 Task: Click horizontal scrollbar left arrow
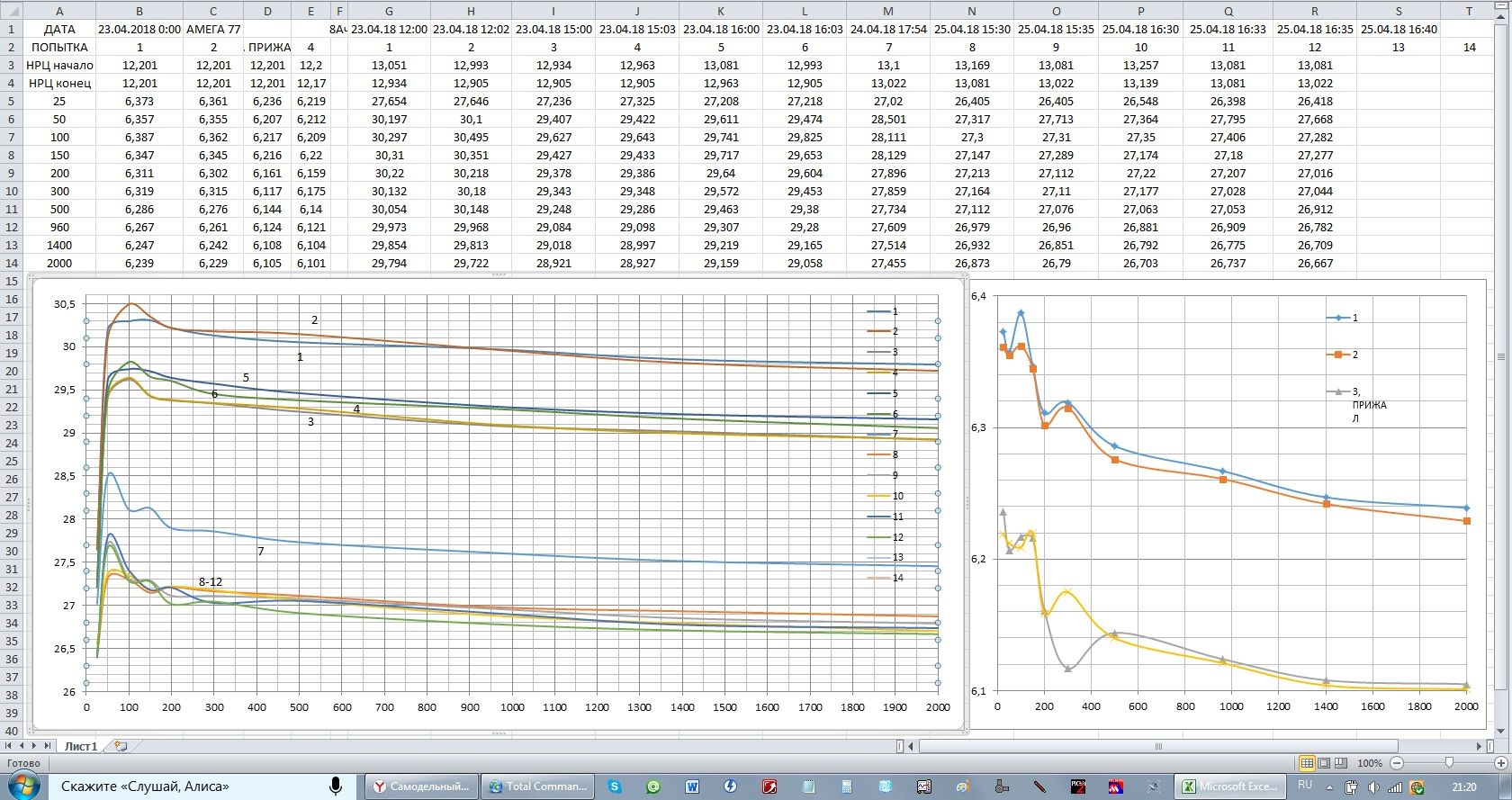point(912,746)
